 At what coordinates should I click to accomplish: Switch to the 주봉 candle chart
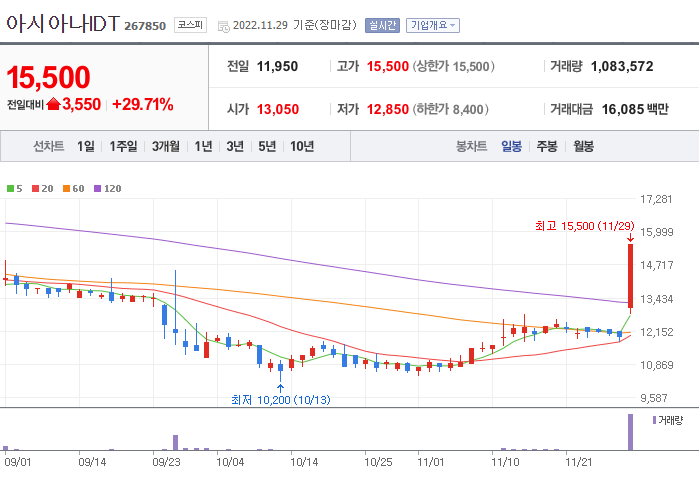(x=547, y=146)
